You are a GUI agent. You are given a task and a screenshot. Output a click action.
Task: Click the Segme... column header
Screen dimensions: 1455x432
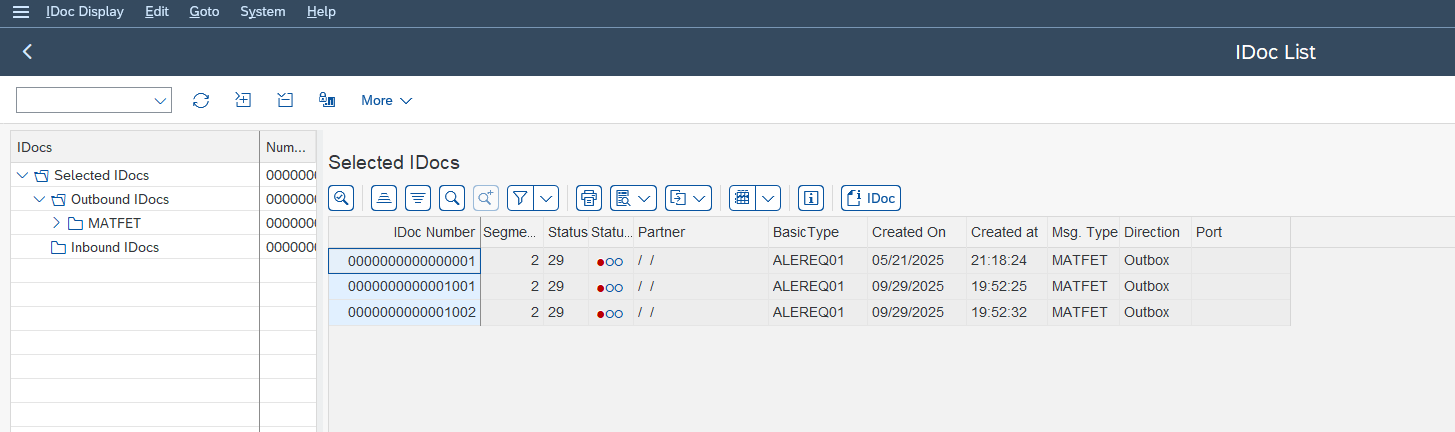point(512,232)
